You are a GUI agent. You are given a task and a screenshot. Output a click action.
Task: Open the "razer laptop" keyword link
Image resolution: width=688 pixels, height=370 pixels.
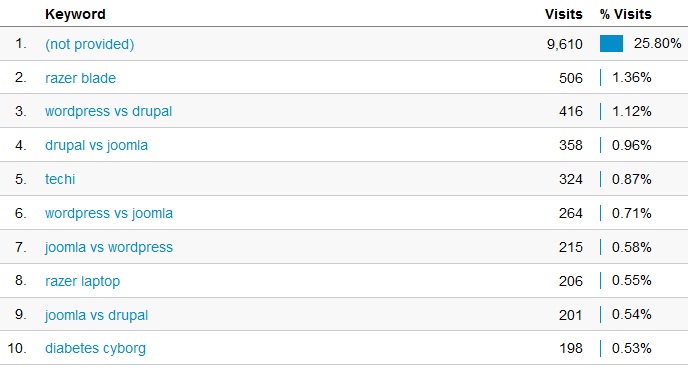click(82, 281)
